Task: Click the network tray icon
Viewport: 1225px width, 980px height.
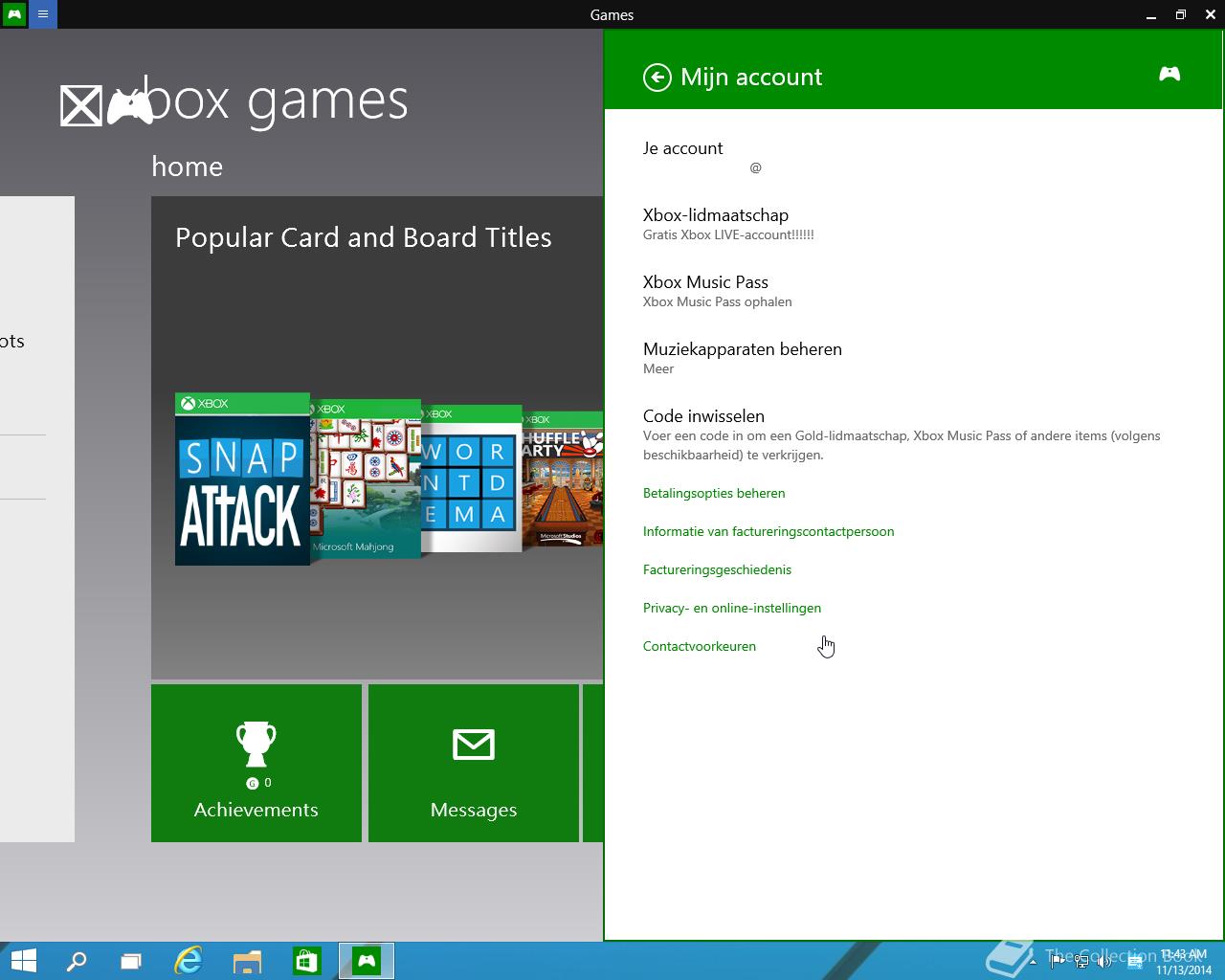Action: tap(1081, 962)
